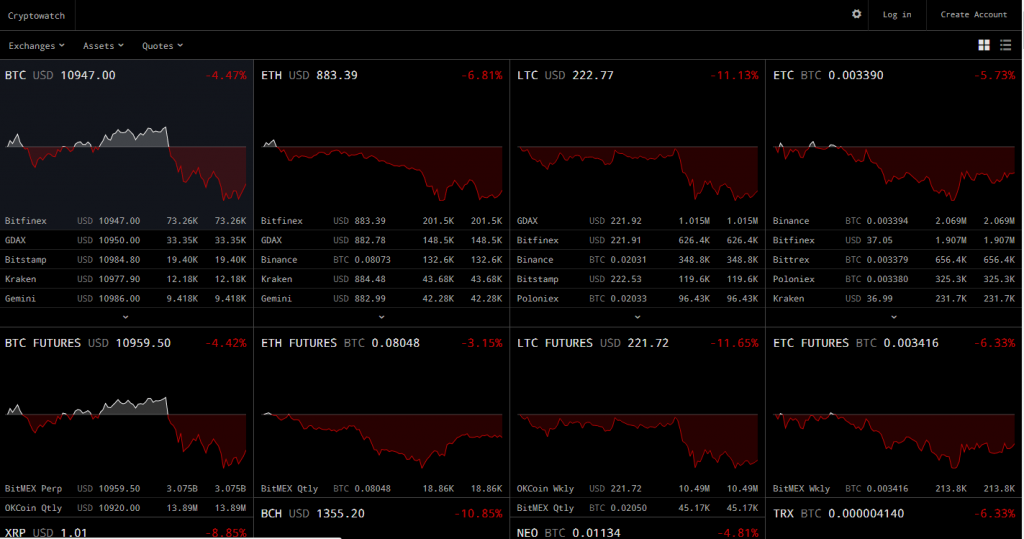This screenshot has height=539, width=1024.
Task: Click ETH USD 883.39 card title
Action: tap(310, 75)
